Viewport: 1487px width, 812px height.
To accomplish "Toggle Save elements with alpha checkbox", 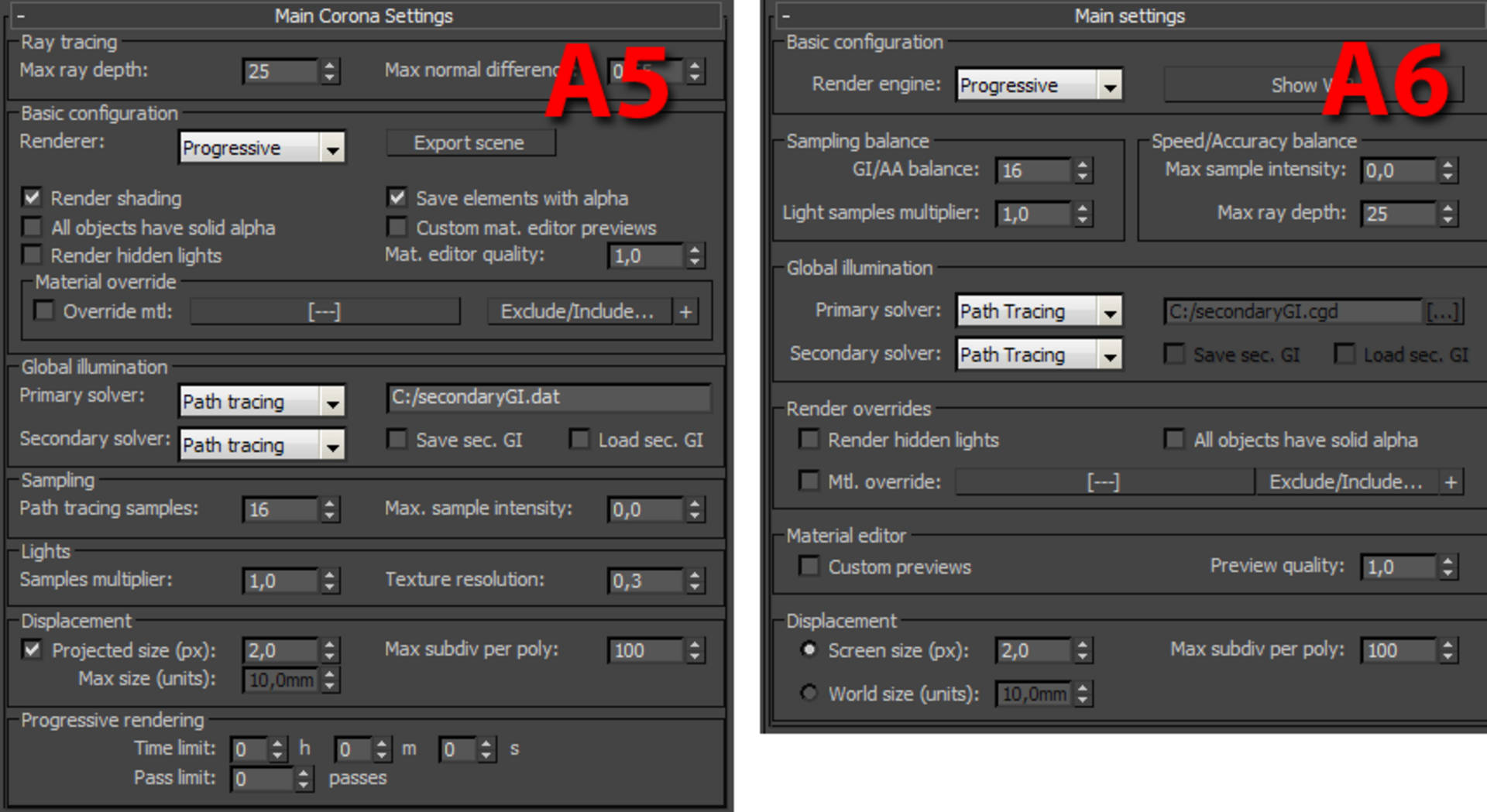I will click(397, 197).
